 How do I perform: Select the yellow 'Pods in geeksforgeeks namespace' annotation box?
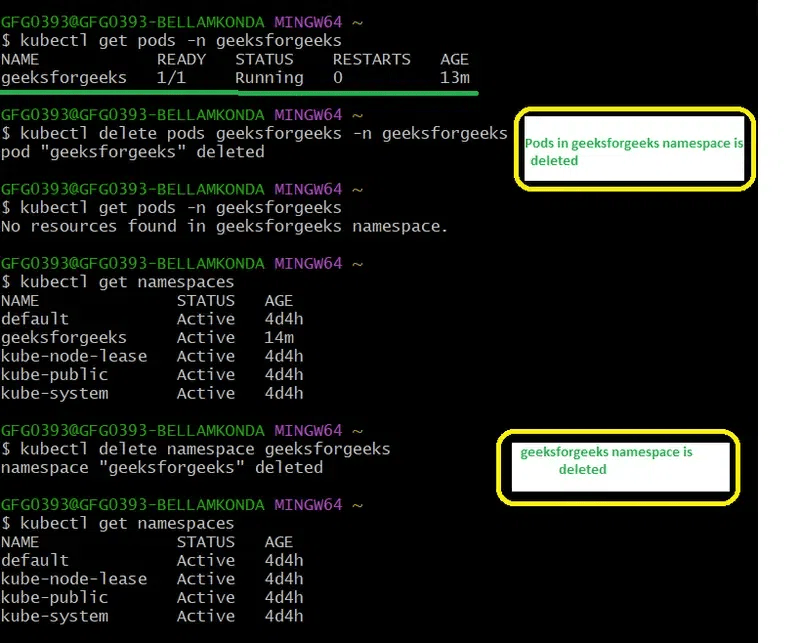click(634, 148)
